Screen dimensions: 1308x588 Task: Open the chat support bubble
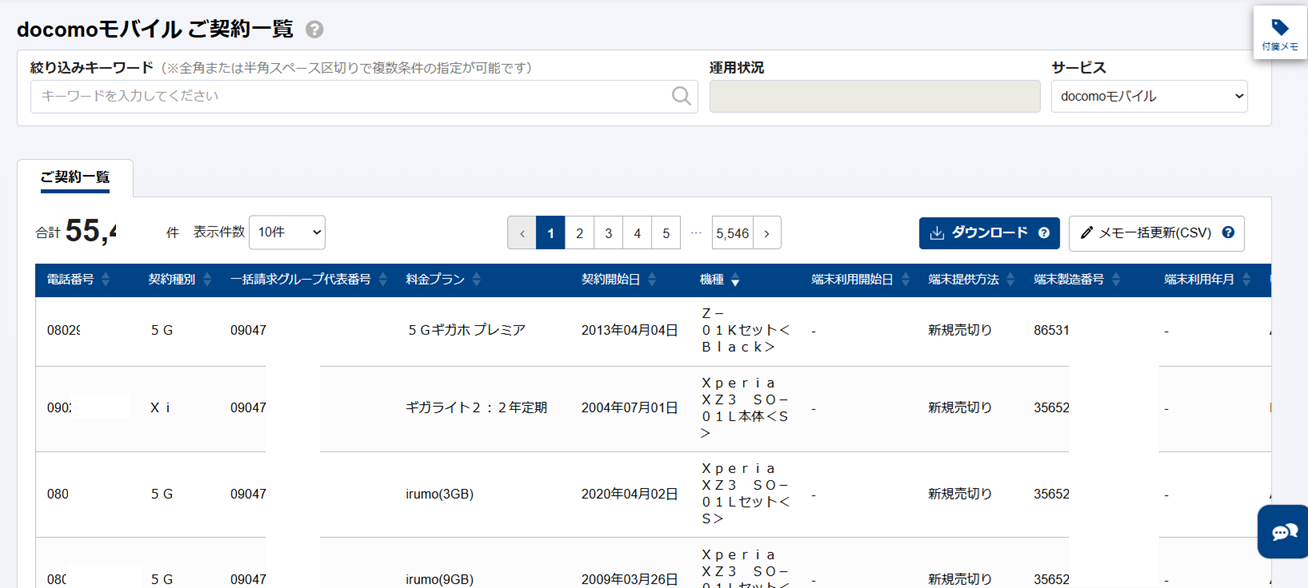pos(1283,531)
